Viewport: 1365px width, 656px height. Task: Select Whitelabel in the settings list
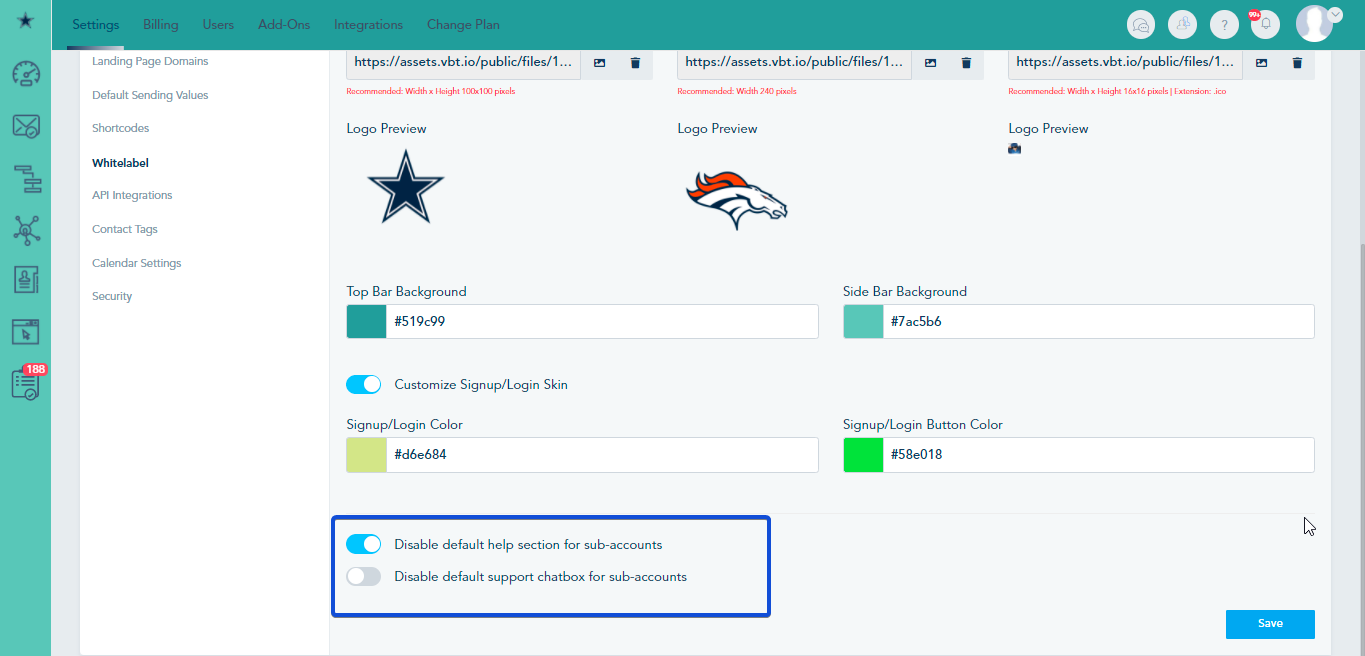point(120,162)
